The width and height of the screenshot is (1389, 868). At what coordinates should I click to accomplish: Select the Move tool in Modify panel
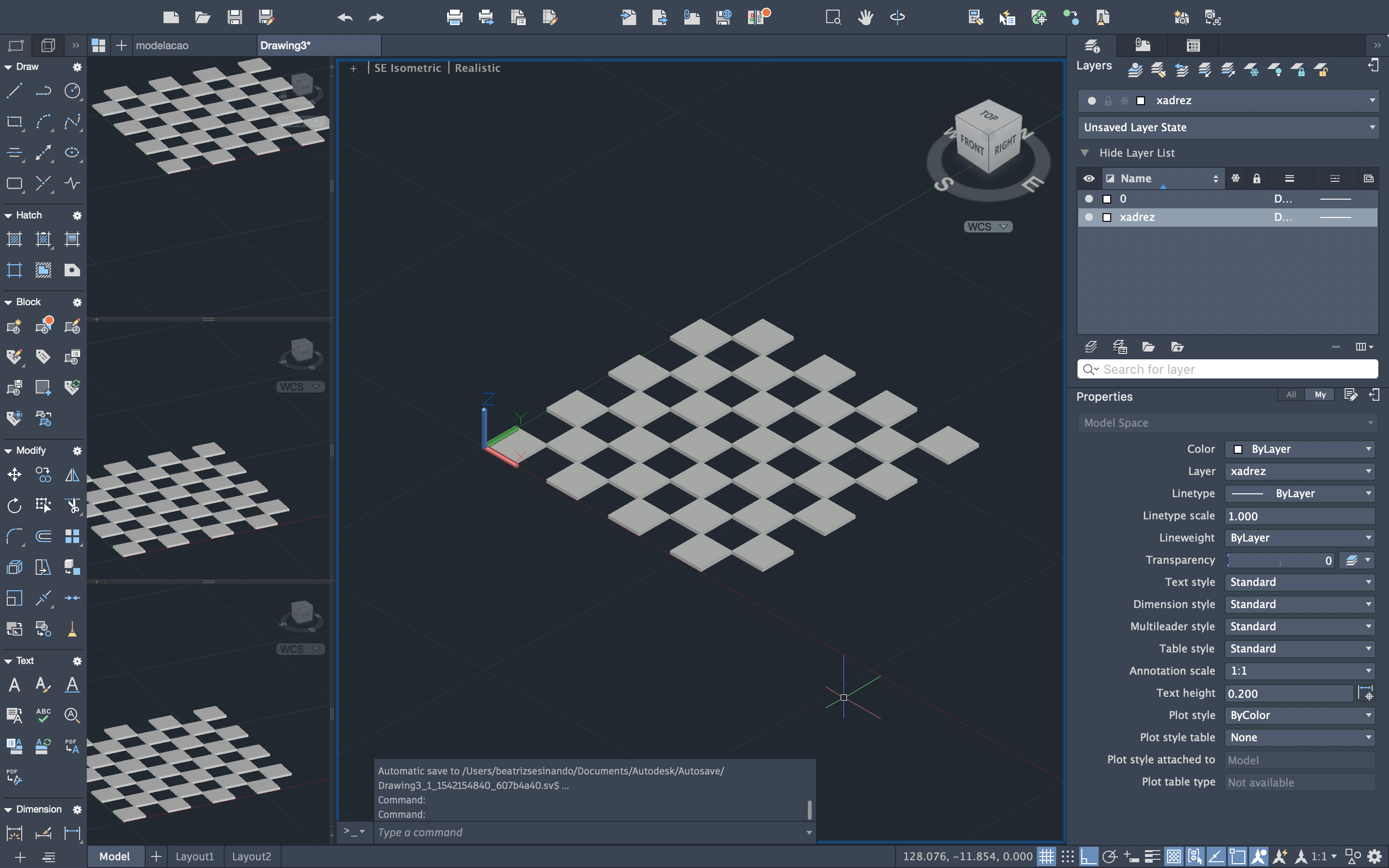pos(14,475)
